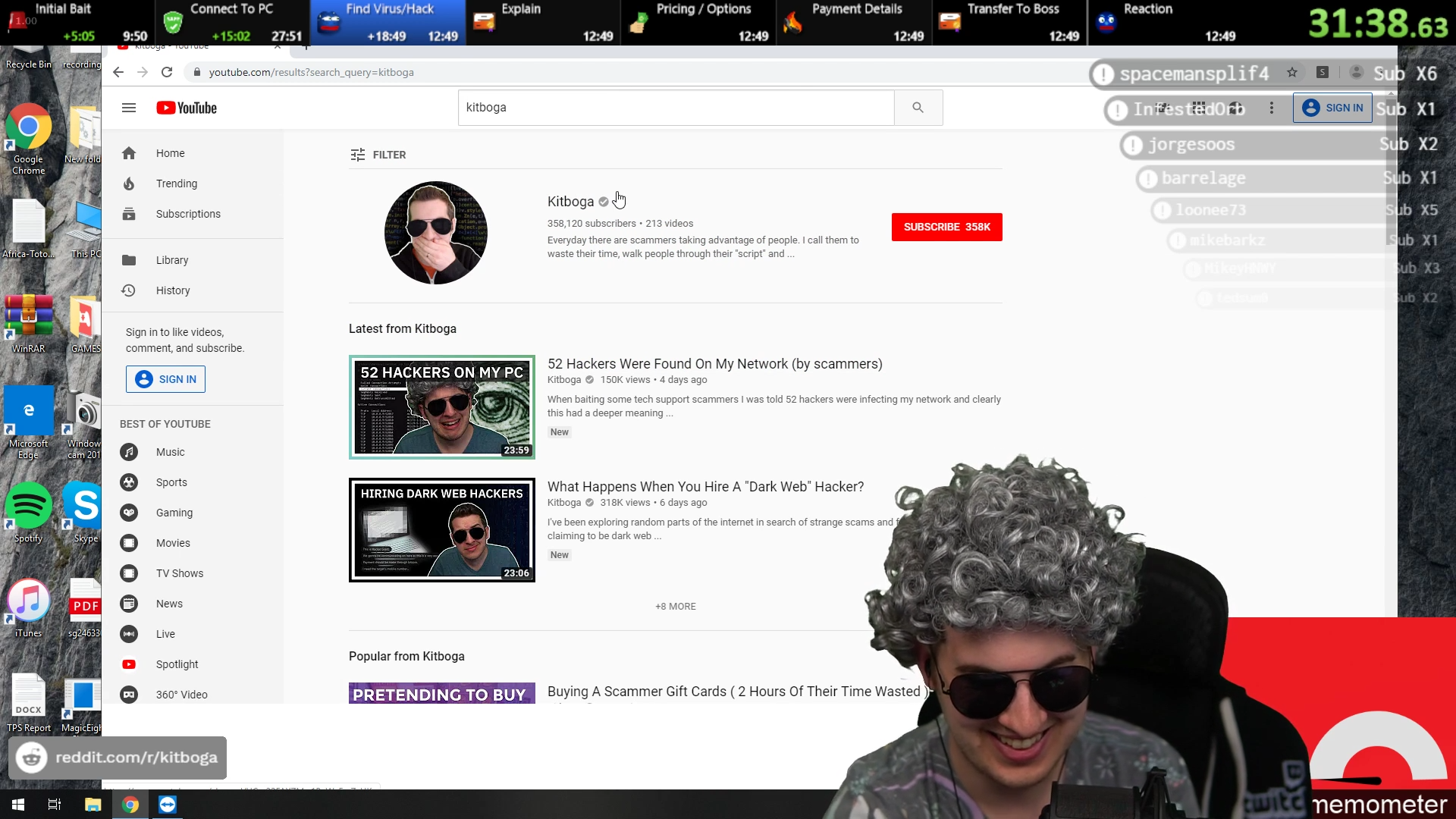Open video '52 Hackers Were Found On My Network'

pyautogui.click(x=715, y=364)
